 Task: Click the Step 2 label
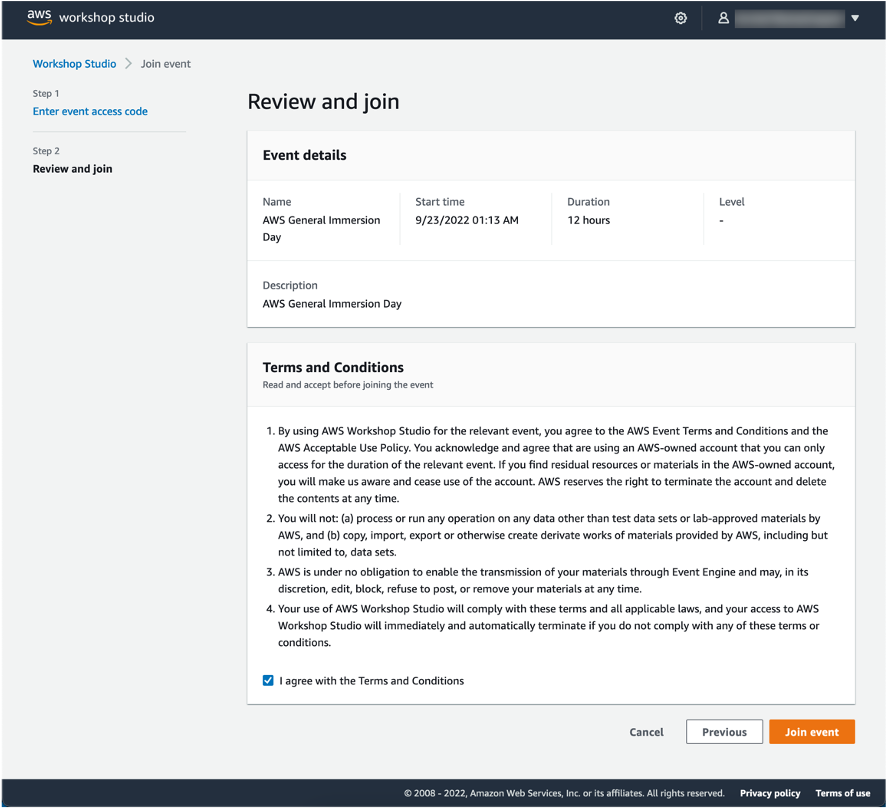[46, 151]
